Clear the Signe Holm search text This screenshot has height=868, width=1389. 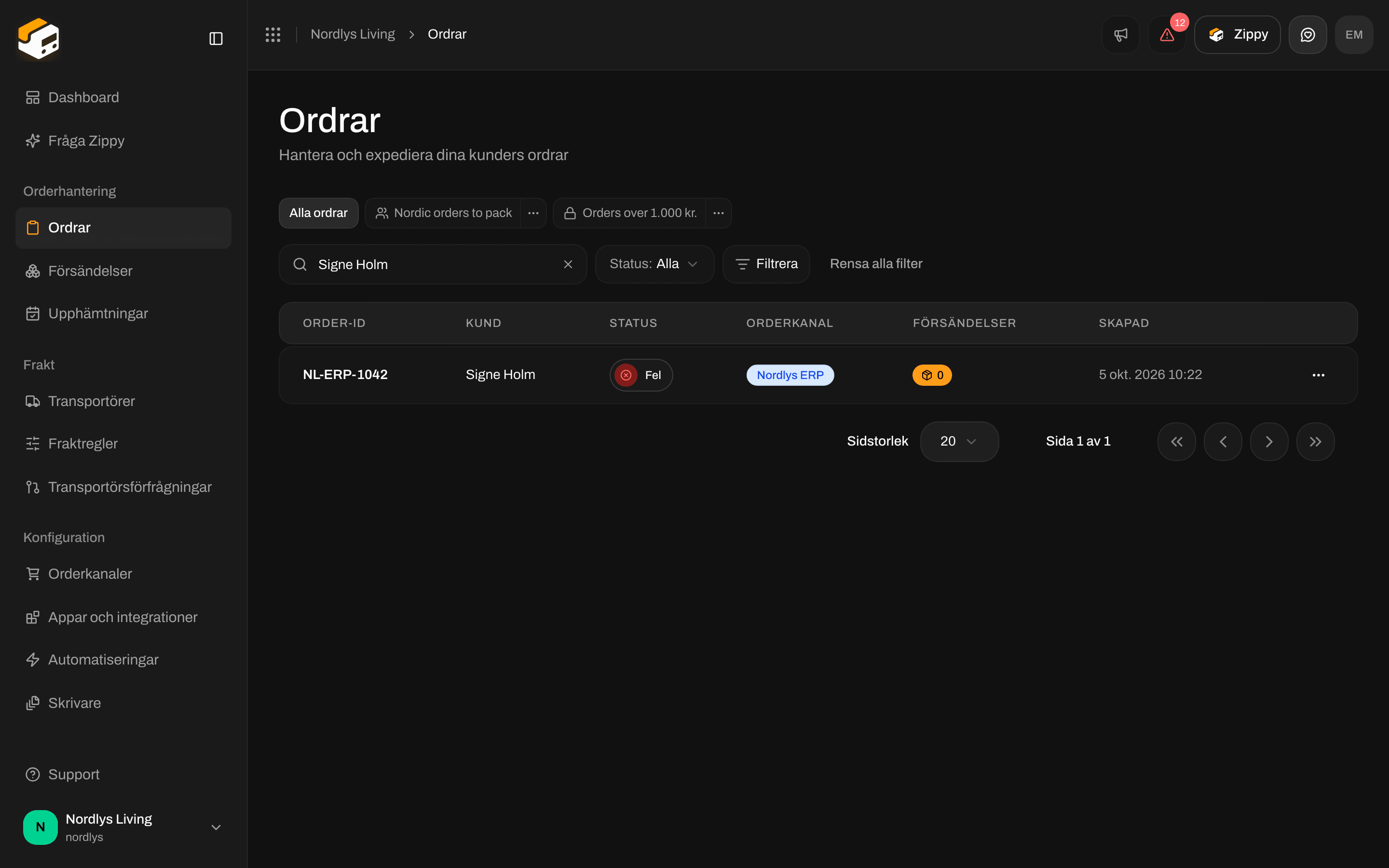pos(568,264)
